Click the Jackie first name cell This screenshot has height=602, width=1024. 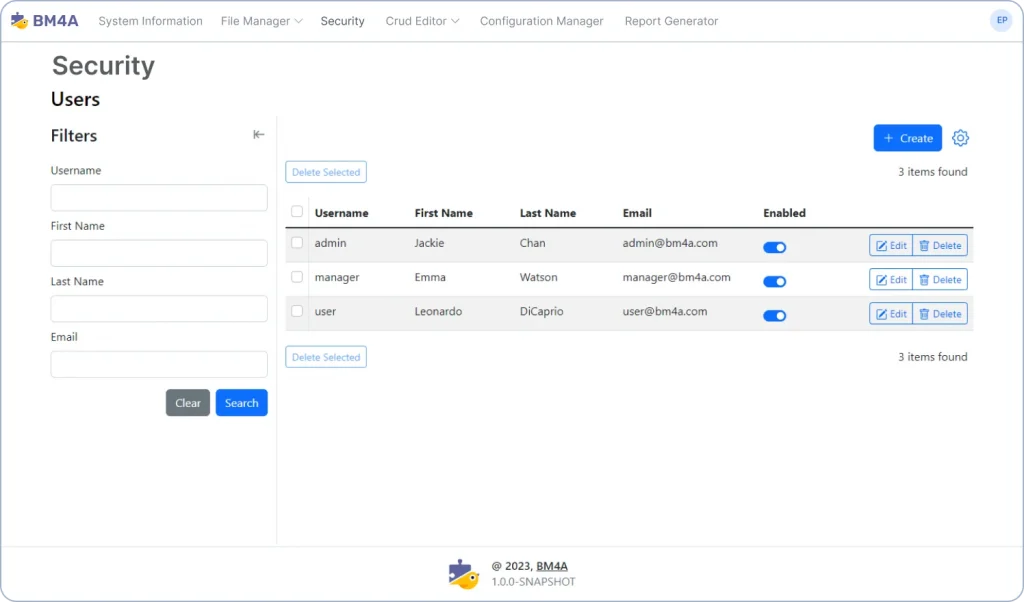pyautogui.click(x=429, y=243)
